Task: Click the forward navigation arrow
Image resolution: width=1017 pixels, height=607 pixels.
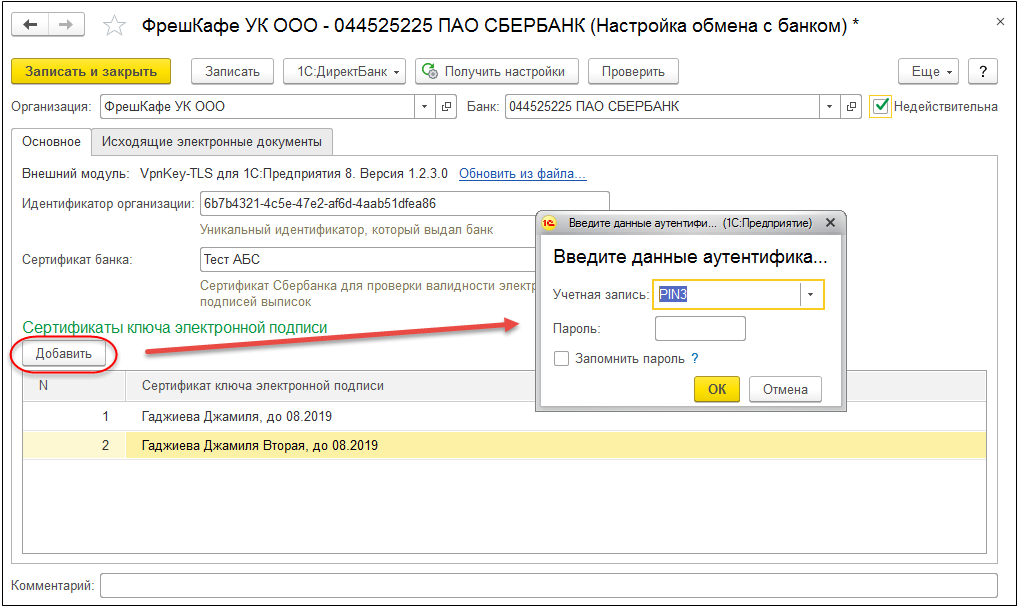Action: [x=67, y=26]
